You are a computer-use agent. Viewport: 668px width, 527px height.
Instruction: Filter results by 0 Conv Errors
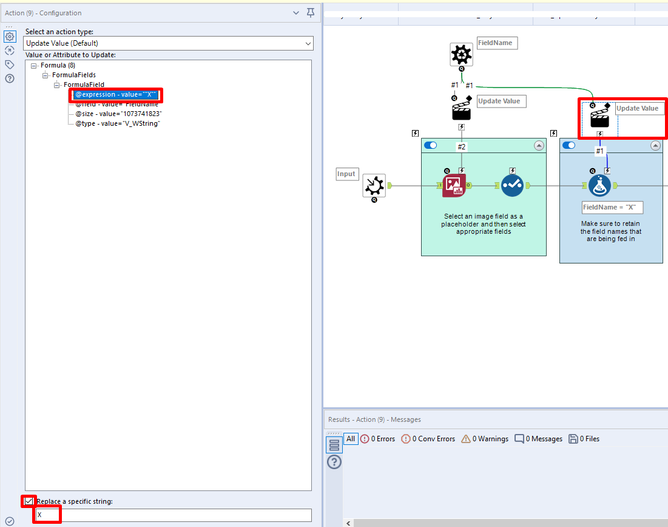[x=428, y=439]
